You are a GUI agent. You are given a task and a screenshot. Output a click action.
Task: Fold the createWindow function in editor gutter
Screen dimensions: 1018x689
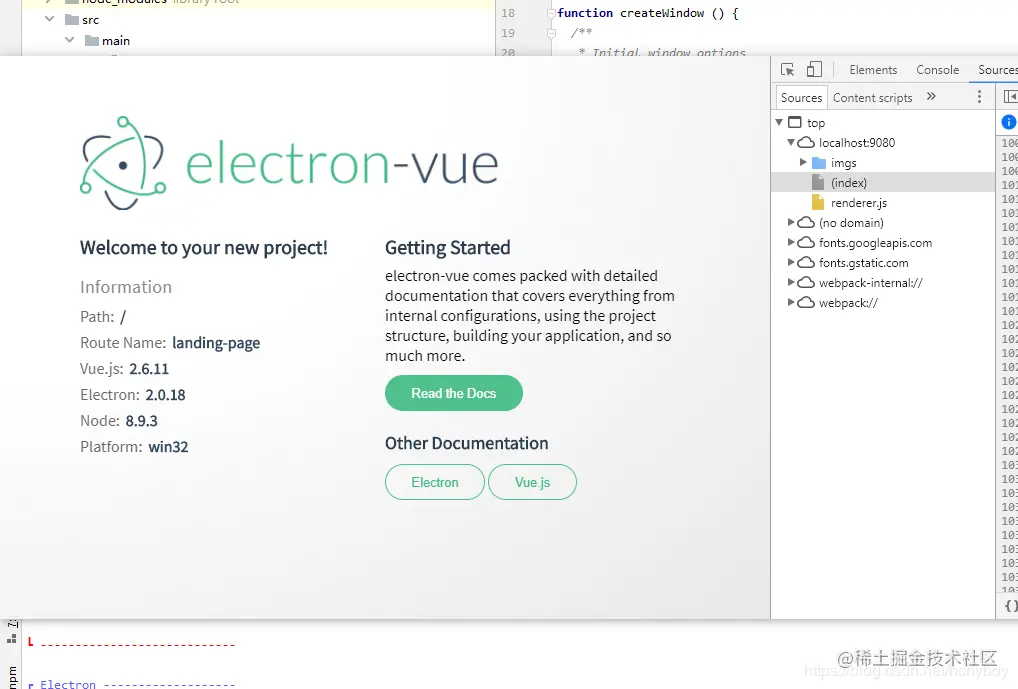pos(551,13)
